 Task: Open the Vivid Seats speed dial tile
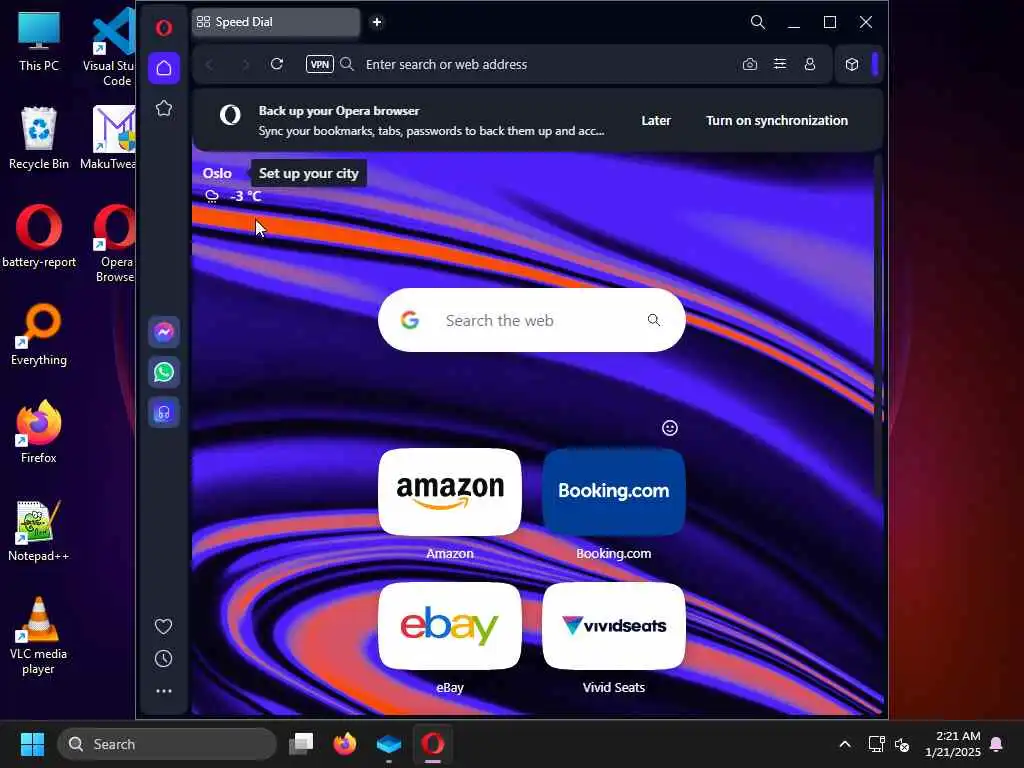click(x=614, y=626)
